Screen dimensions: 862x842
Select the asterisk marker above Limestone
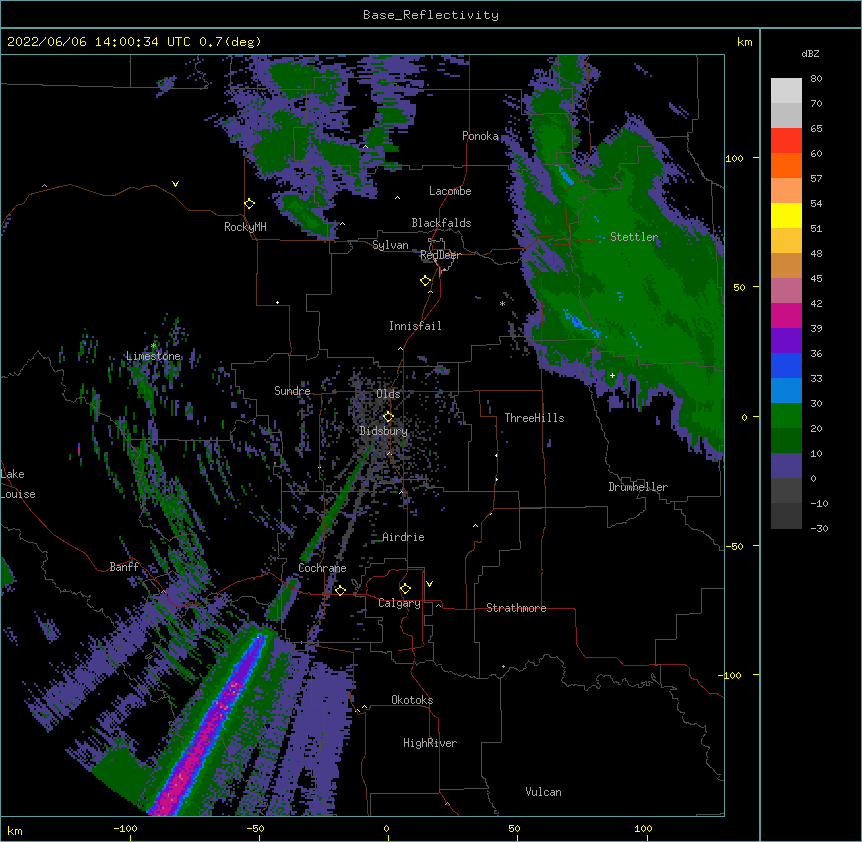[x=153, y=346]
